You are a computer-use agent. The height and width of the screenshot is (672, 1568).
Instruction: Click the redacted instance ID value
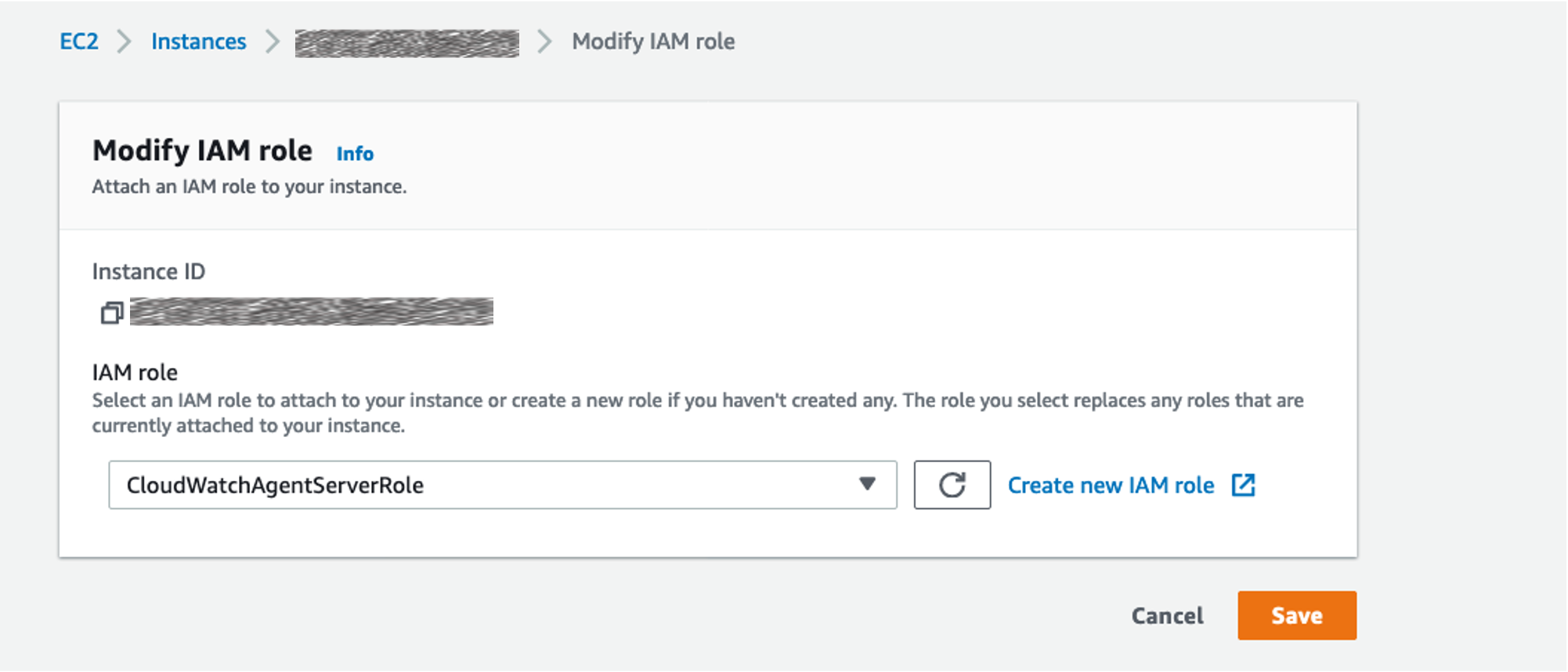(312, 312)
